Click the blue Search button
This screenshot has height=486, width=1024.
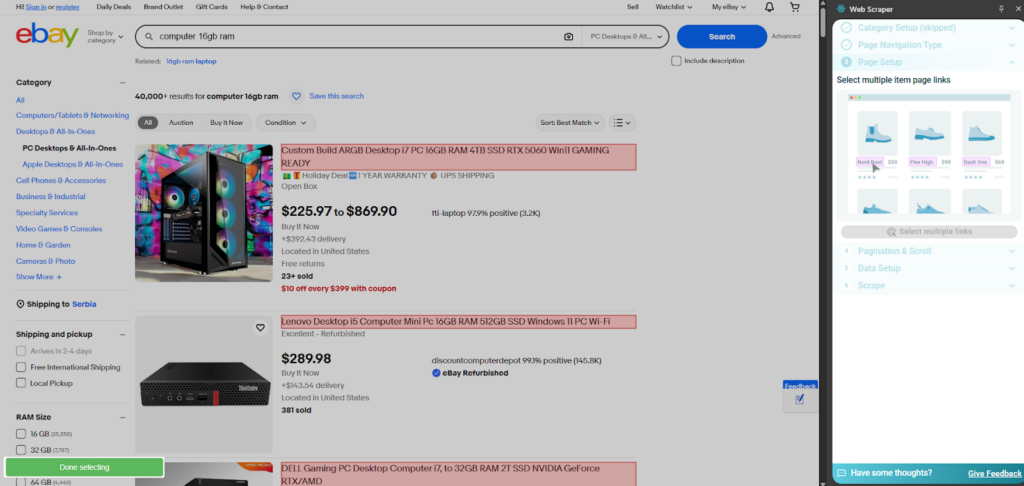tap(722, 37)
